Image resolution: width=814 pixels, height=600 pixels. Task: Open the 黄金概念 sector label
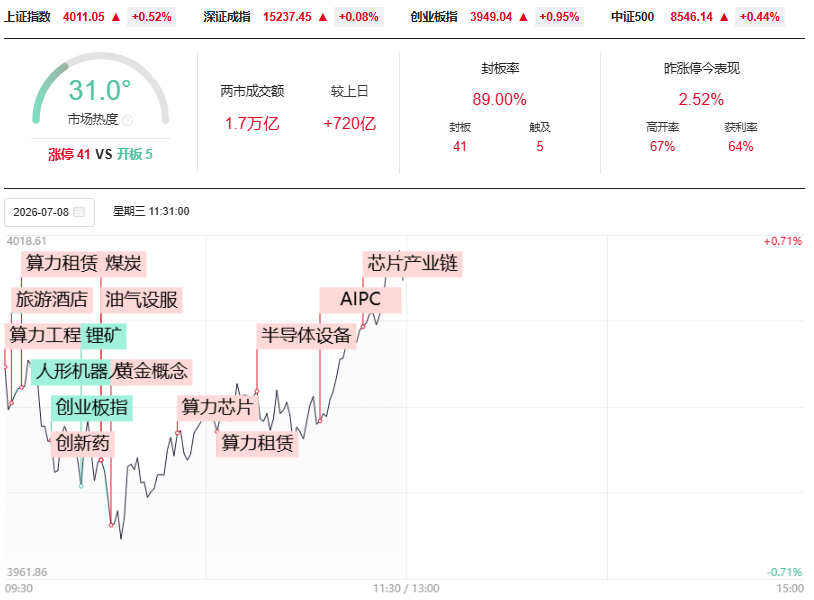point(151,371)
